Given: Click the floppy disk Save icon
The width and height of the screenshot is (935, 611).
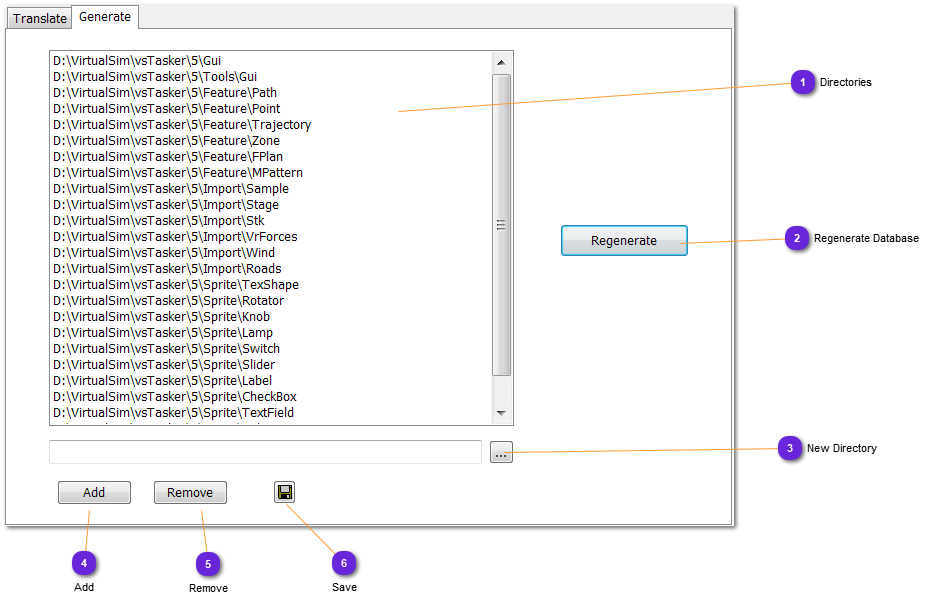Looking at the screenshot, I should click(284, 492).
